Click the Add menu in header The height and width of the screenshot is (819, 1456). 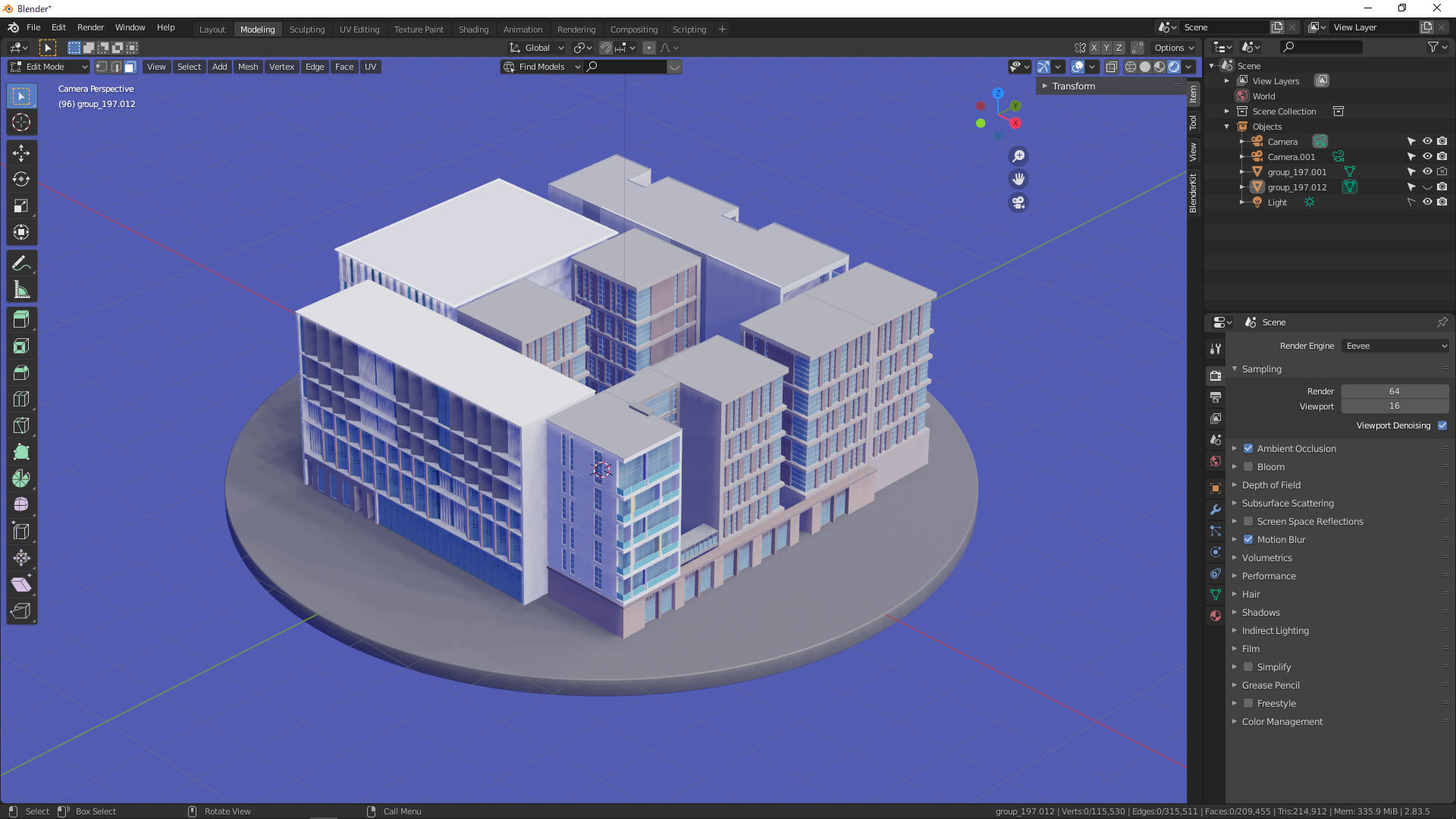pyautogui.click(x=218, y=66)
